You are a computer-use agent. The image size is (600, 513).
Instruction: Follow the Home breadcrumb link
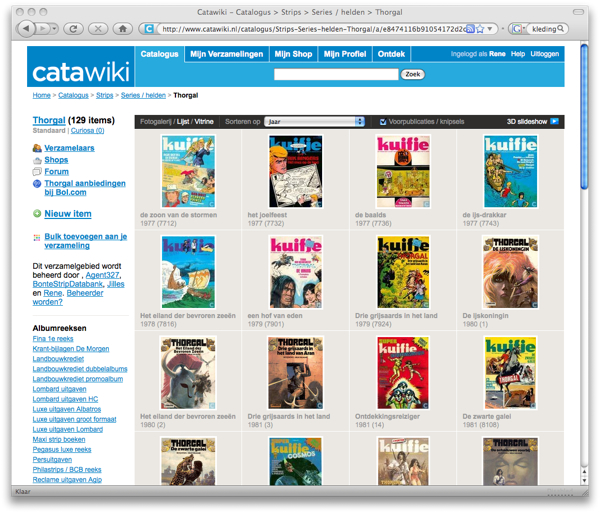41,95
